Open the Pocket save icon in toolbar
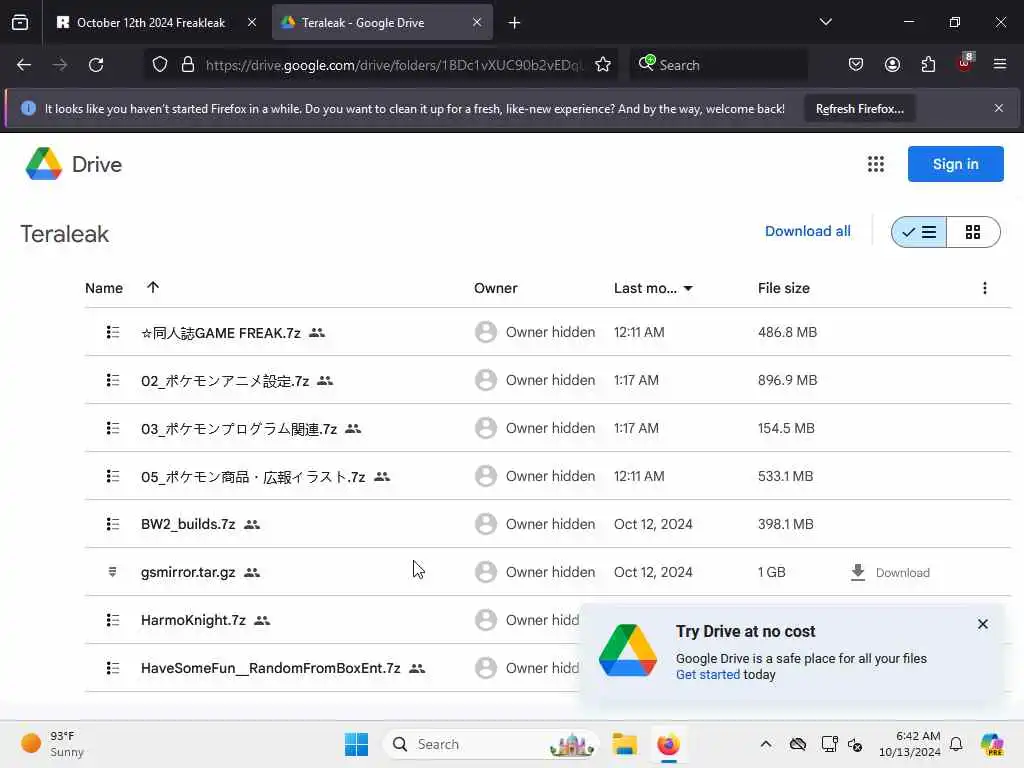Image resolution: width=1024 pixels, height=768 pixels. [856, 65]
